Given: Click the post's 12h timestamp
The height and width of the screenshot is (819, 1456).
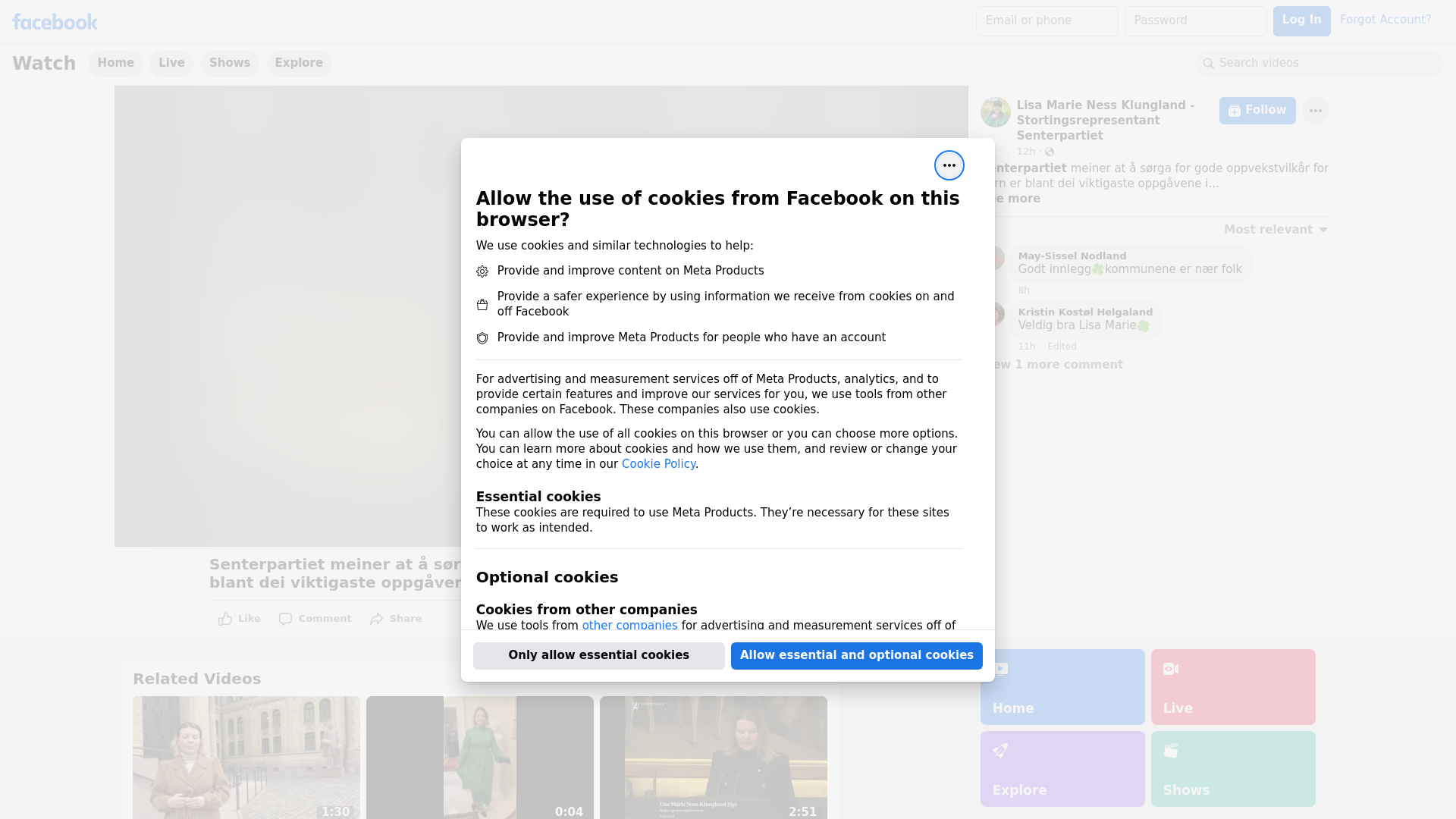Looking at the screenshot, I should tap(1025, 152).
